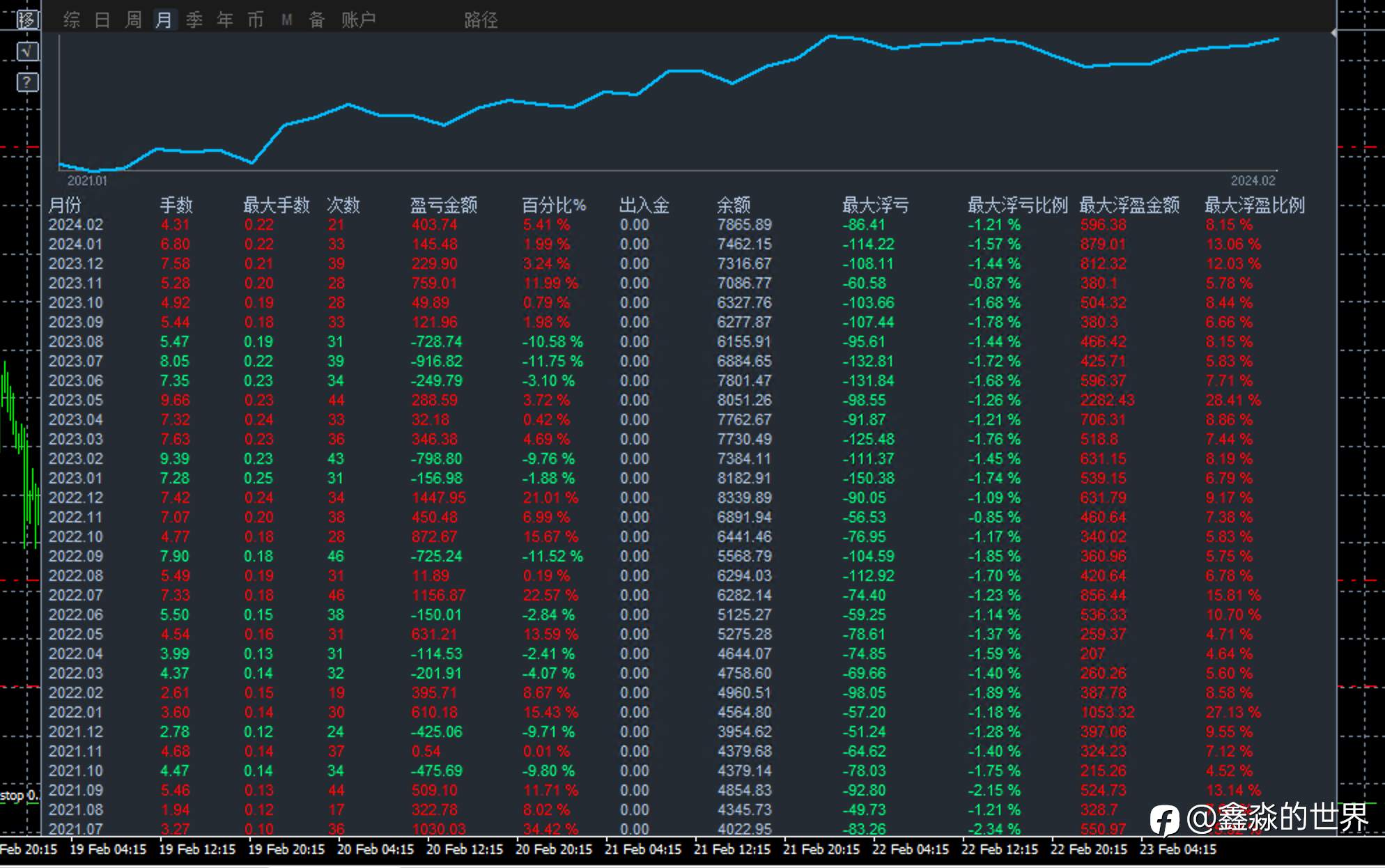The height and width of the screenshot is (868, 1385).
Task: Click the 余额 balance column header
Action: pos(734,205)
